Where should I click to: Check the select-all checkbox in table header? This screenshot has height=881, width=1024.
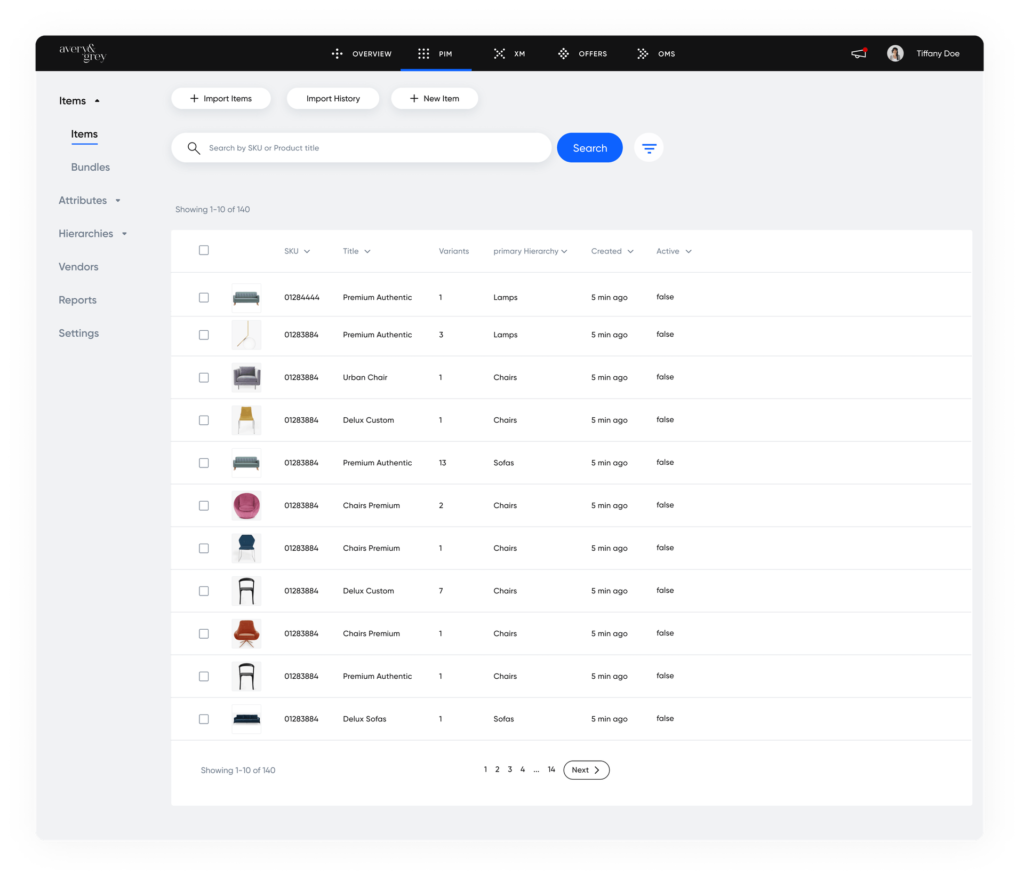click(204, 250)
